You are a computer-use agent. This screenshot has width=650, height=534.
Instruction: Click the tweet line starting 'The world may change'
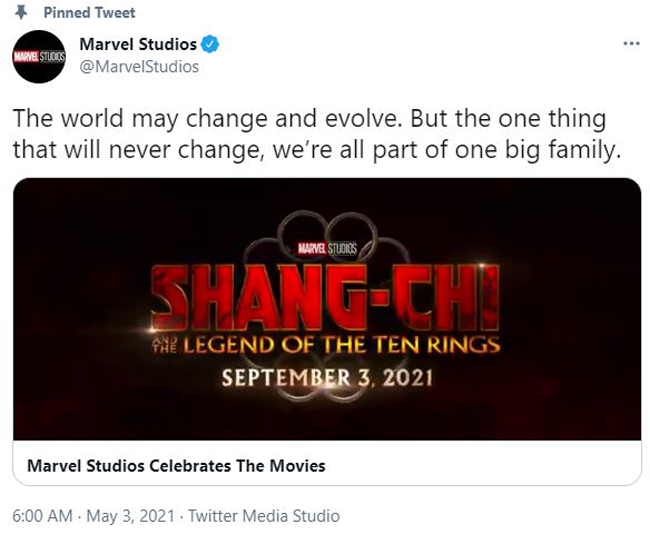tap(308, 119)
